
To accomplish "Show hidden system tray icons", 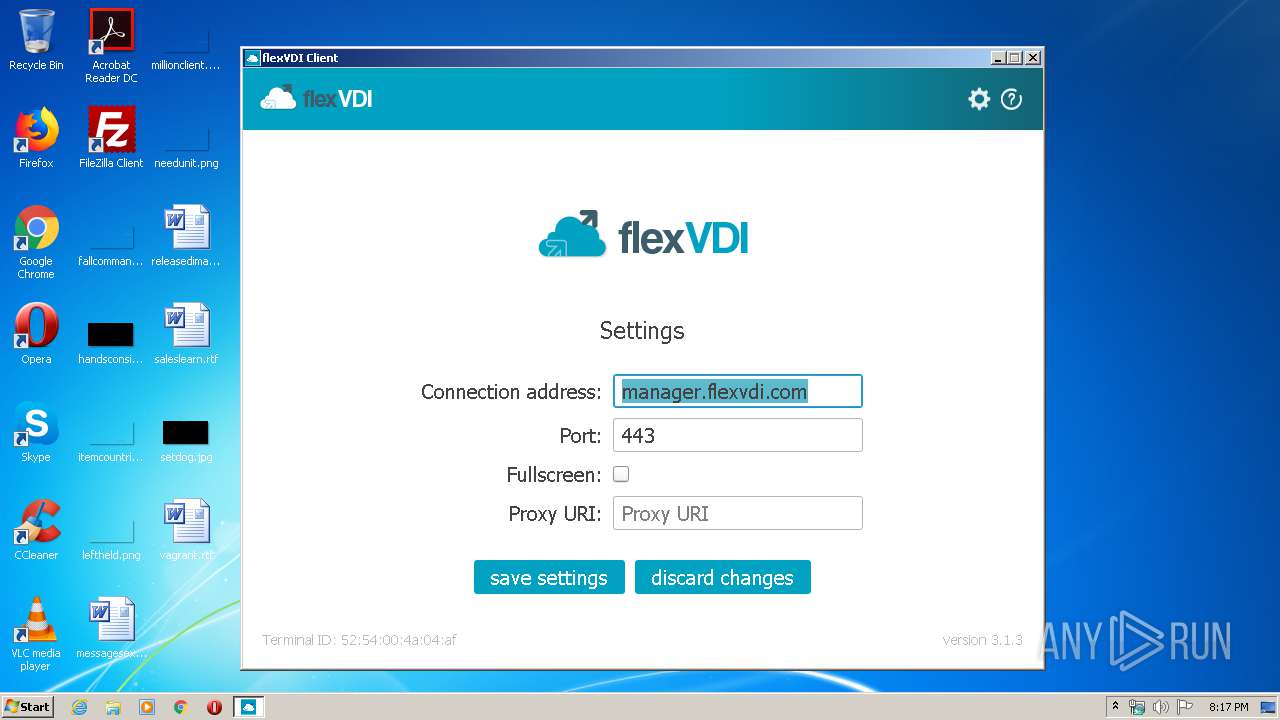I will (1115, 707).
